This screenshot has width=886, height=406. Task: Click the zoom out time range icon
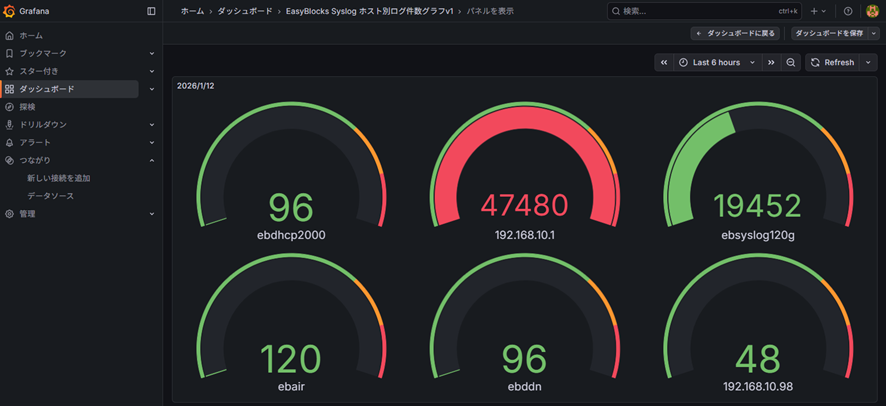point(791,62)
